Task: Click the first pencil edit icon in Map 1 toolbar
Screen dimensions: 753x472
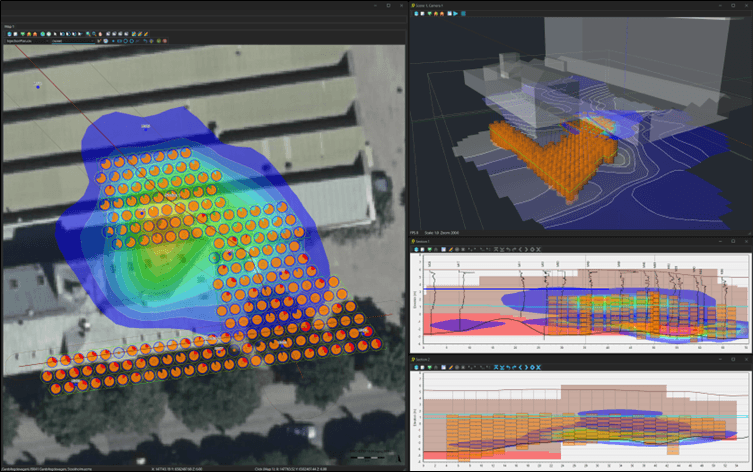Action: pos(134,34)
